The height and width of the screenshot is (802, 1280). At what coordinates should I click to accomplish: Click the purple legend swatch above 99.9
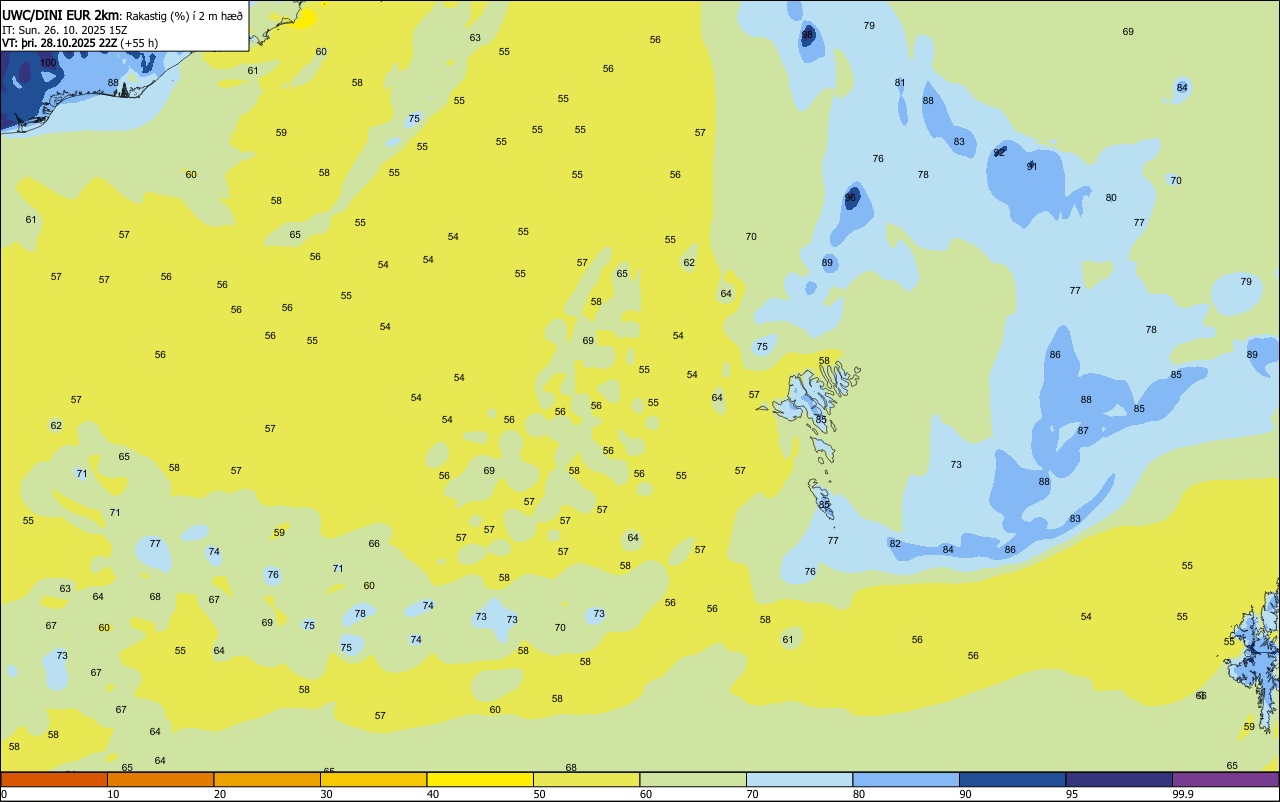1225,779
